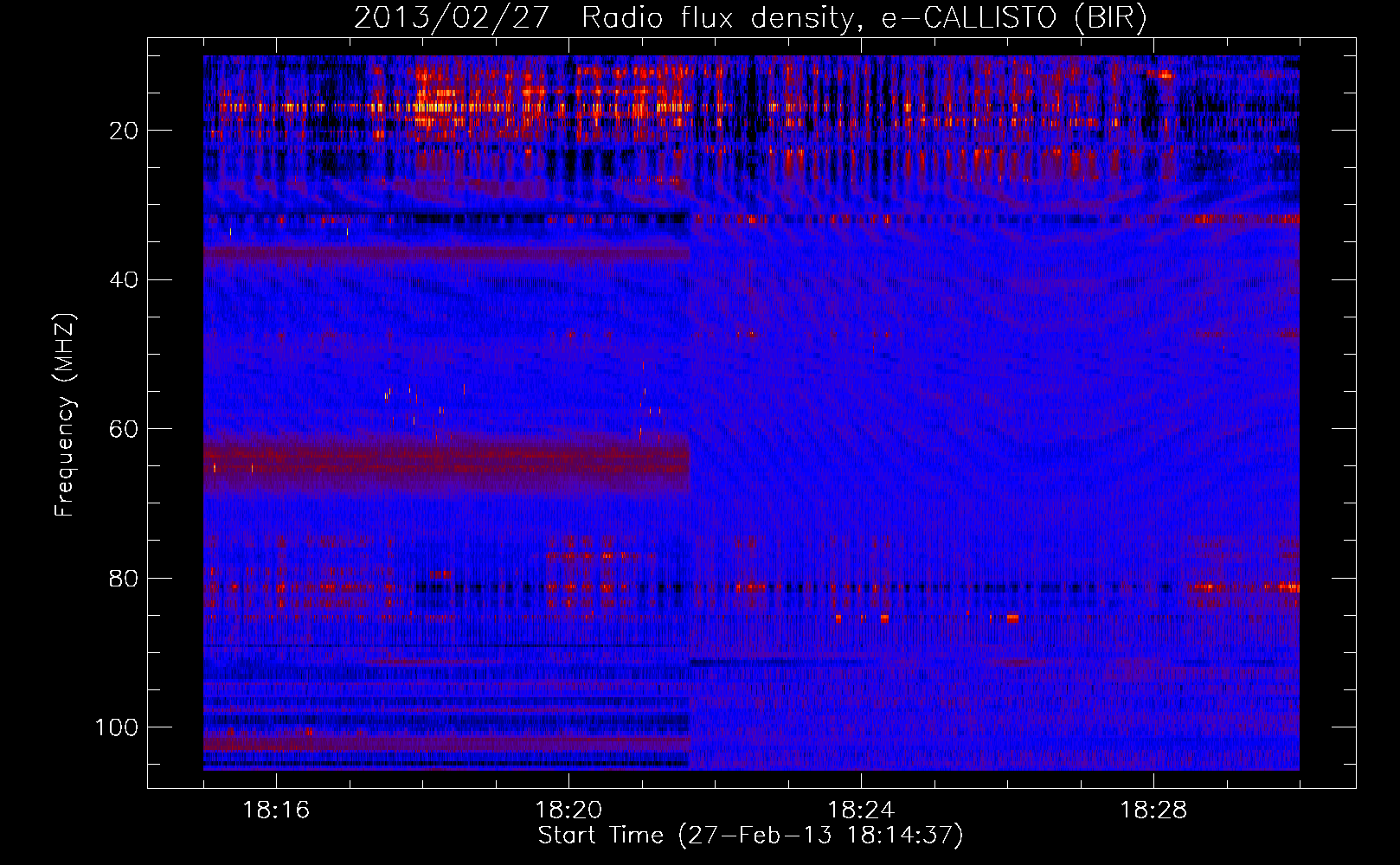Click the 80 MHz frequency tick label
The height and width of the screenshot is (865, 1400).
[x=125, y=578]
